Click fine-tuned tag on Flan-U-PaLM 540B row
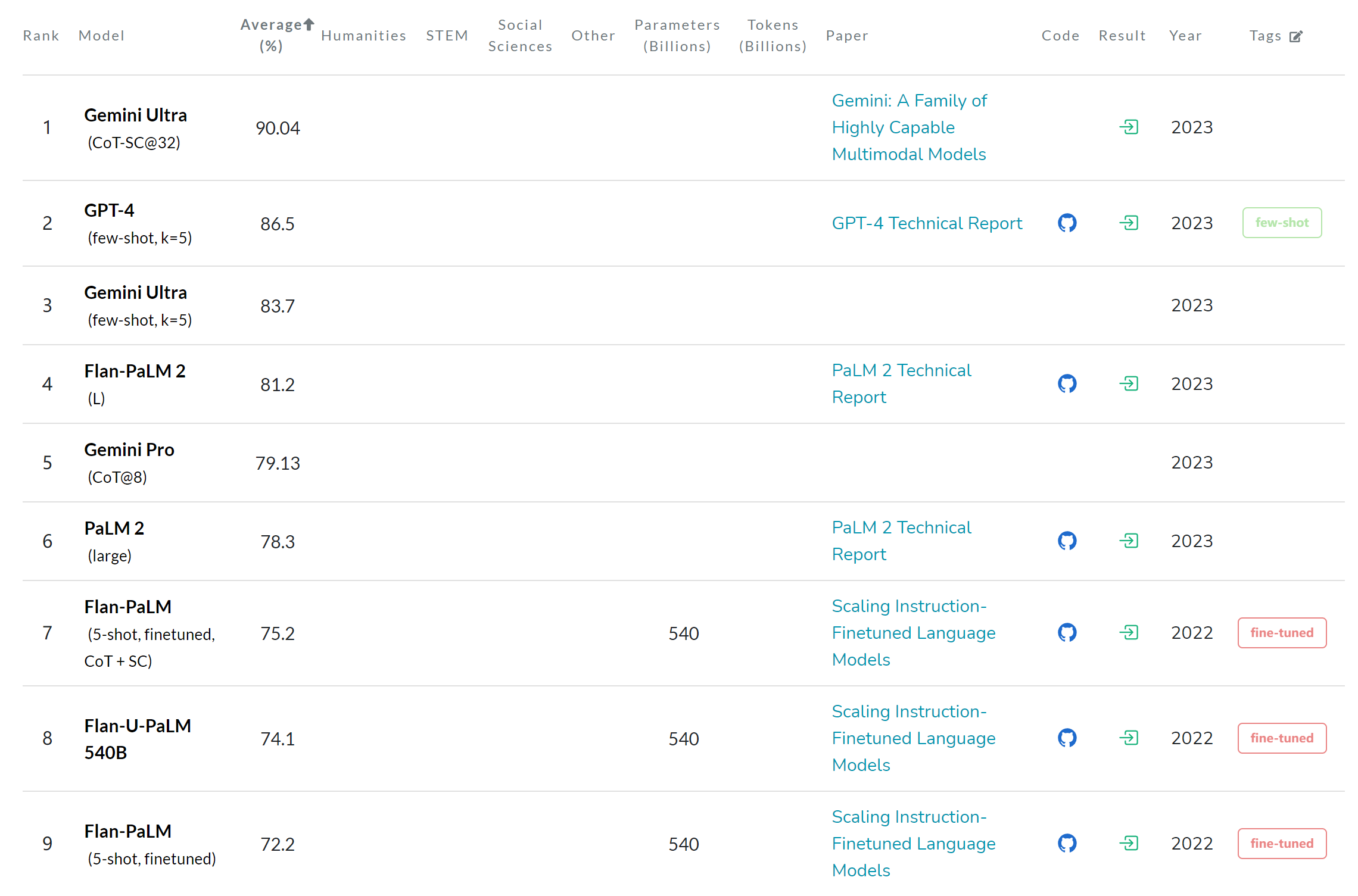1358x896 pixels. 1282,738
